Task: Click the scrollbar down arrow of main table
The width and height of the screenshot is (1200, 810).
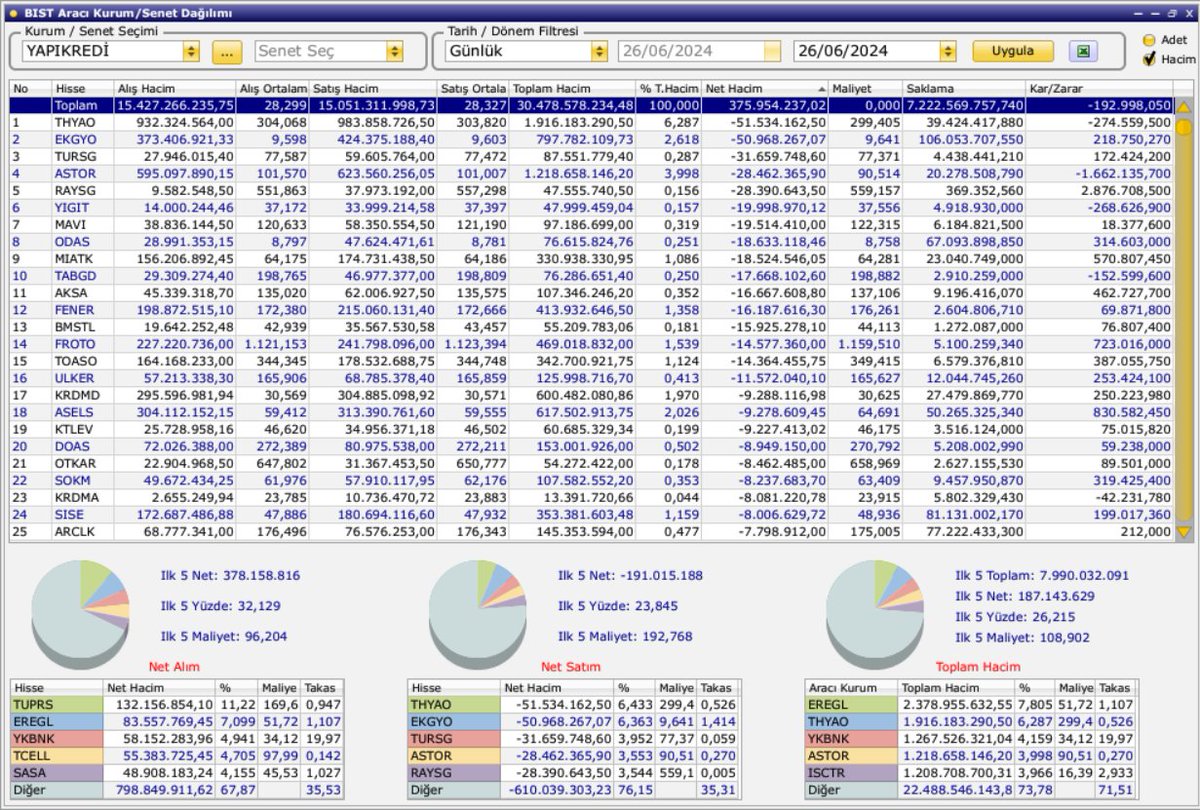Action: click(x=1183, y=533)
